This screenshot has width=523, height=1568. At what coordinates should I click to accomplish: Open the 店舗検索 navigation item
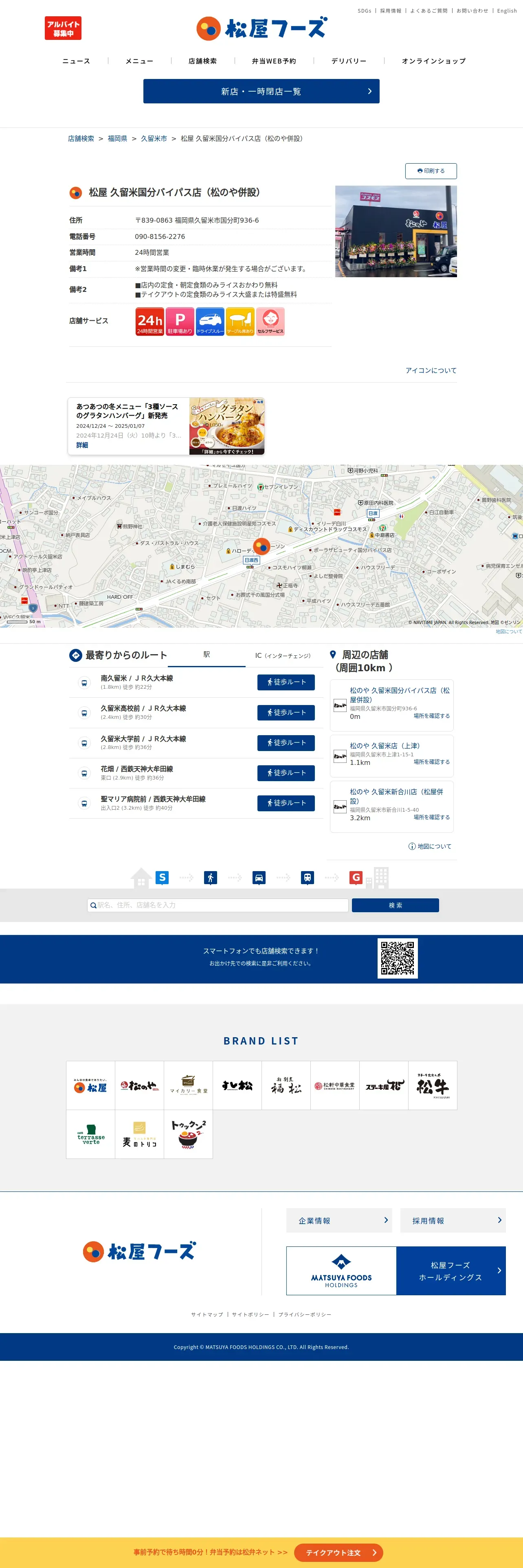tap(203, 61)
